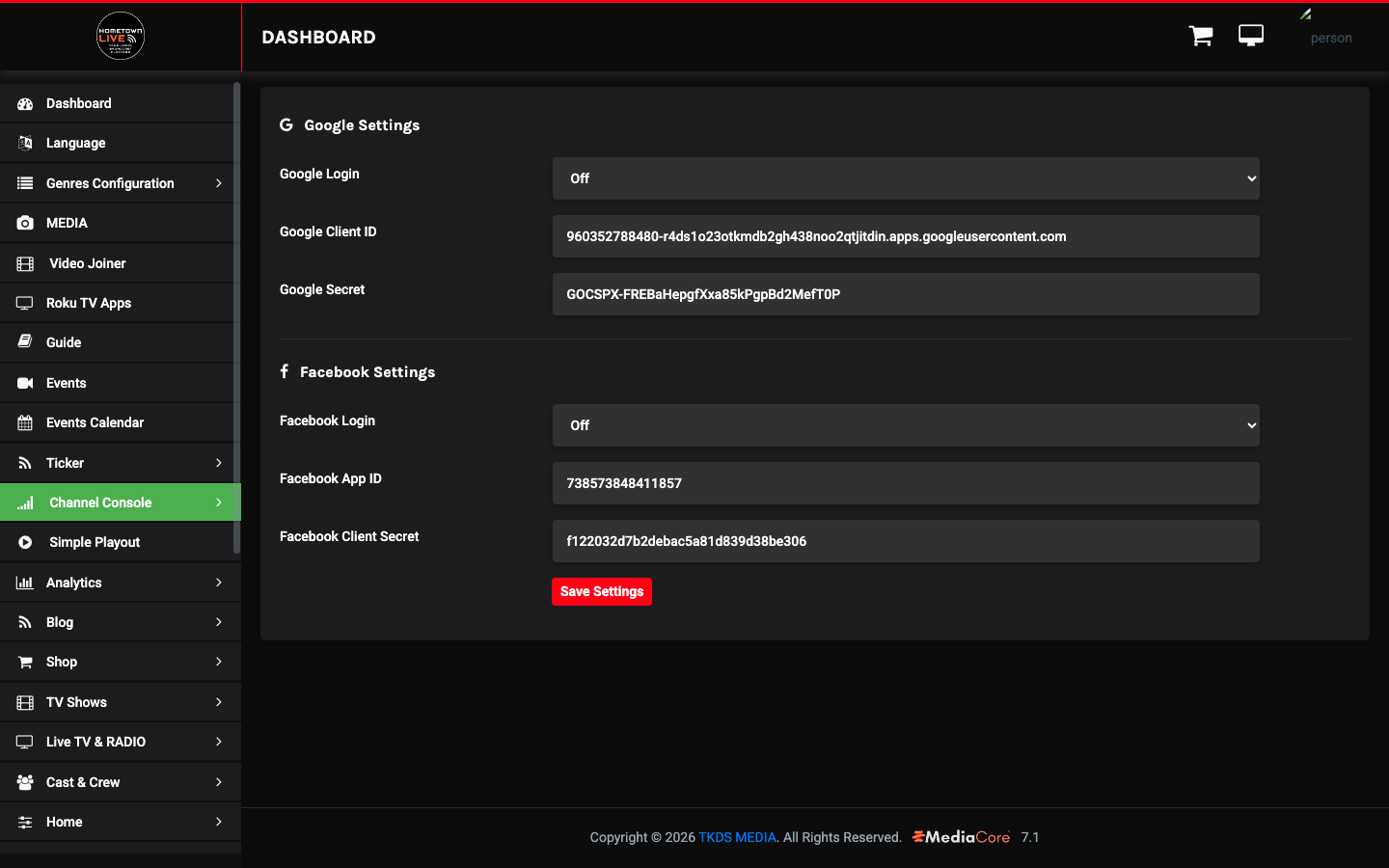Screen dimensions: 1389x868
Task: Follow the TKDS MEDIA footer link
Action: pos(737,837)
